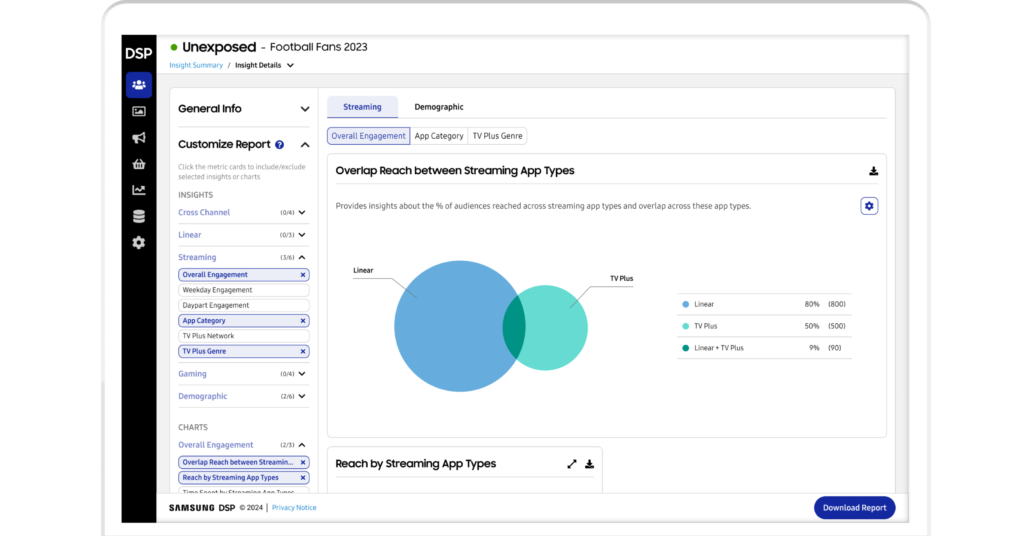Expand the Reach by Streaming App Types chart
The height and width of the screenshot is (536, 1024).
(572, 464)
